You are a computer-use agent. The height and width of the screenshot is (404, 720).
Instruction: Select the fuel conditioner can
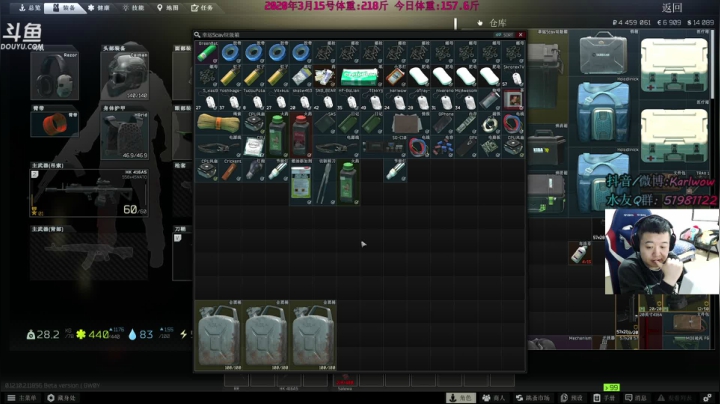301,182
